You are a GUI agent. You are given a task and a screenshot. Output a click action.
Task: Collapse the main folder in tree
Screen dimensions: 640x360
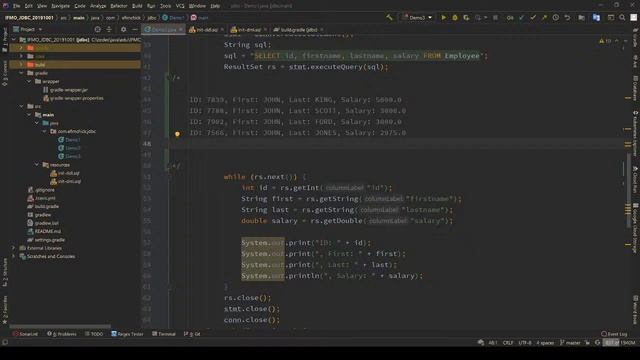tap(29, 115)
